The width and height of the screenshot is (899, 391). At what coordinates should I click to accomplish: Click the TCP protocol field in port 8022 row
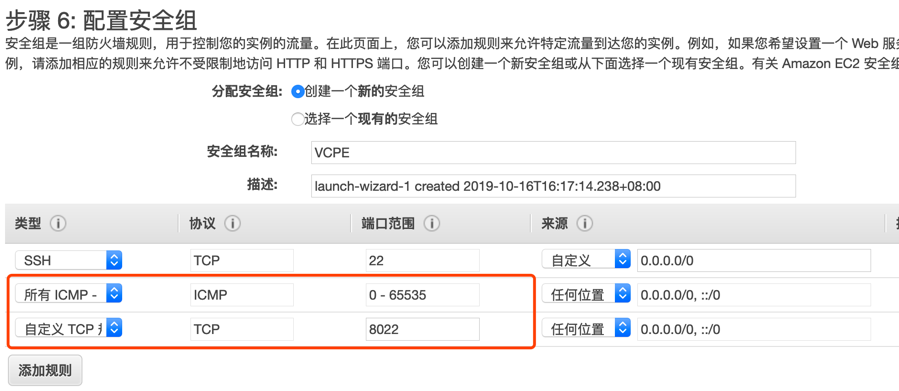pos(242,329)
